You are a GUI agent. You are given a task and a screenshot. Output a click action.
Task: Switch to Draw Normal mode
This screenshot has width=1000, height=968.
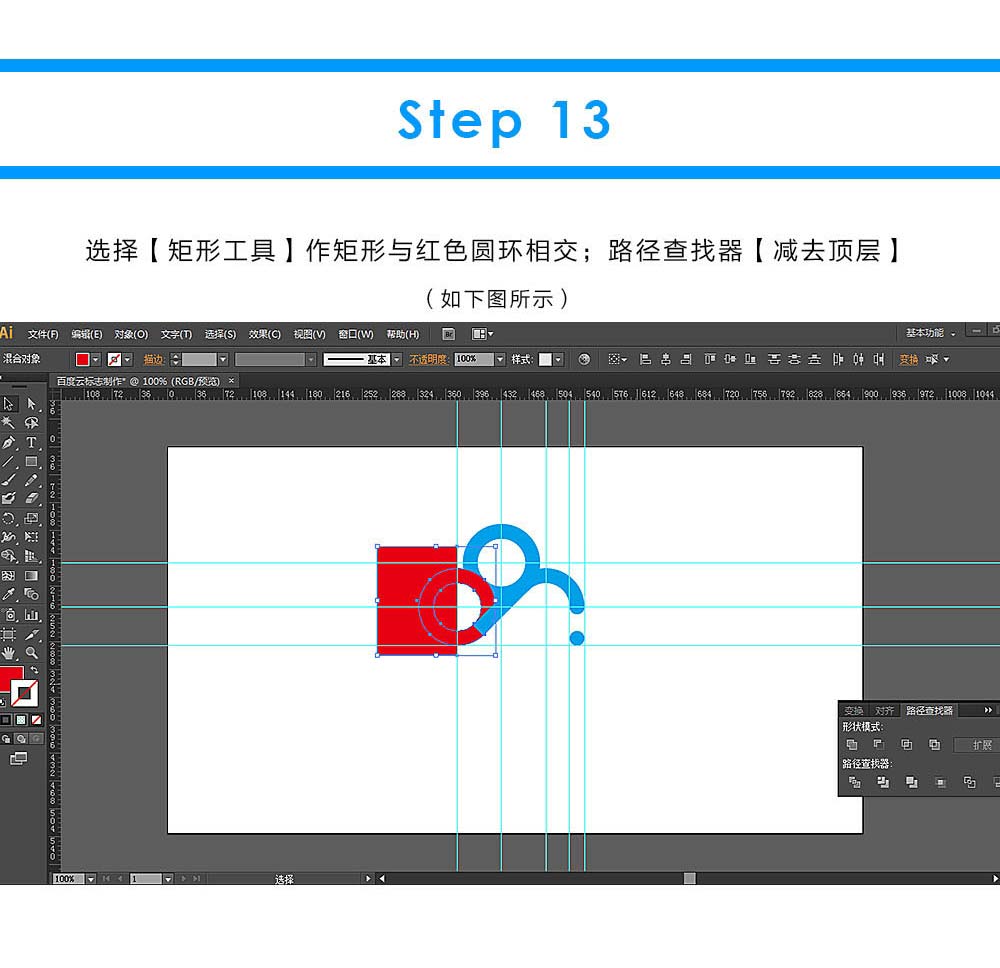coord(6,739)
